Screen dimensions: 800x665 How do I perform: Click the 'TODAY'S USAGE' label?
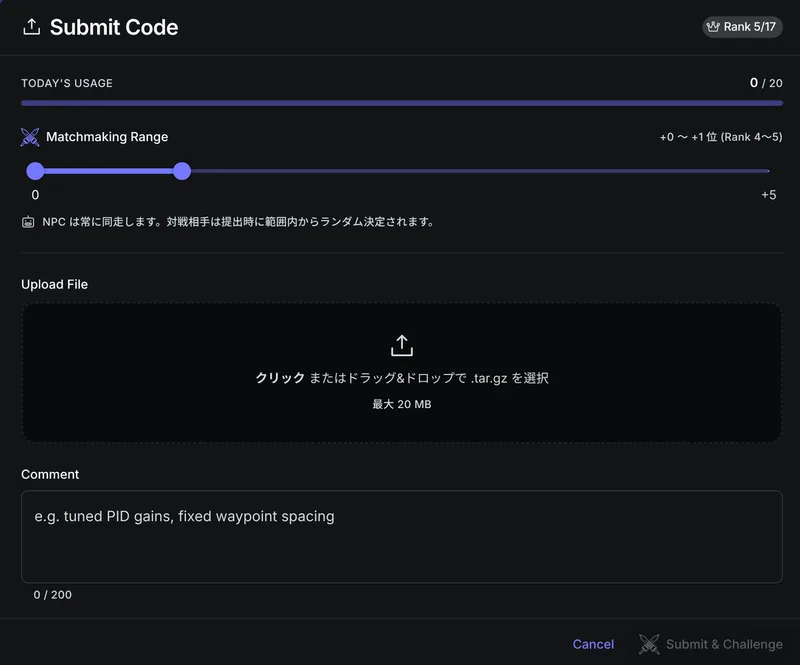(x=67, y=83)
